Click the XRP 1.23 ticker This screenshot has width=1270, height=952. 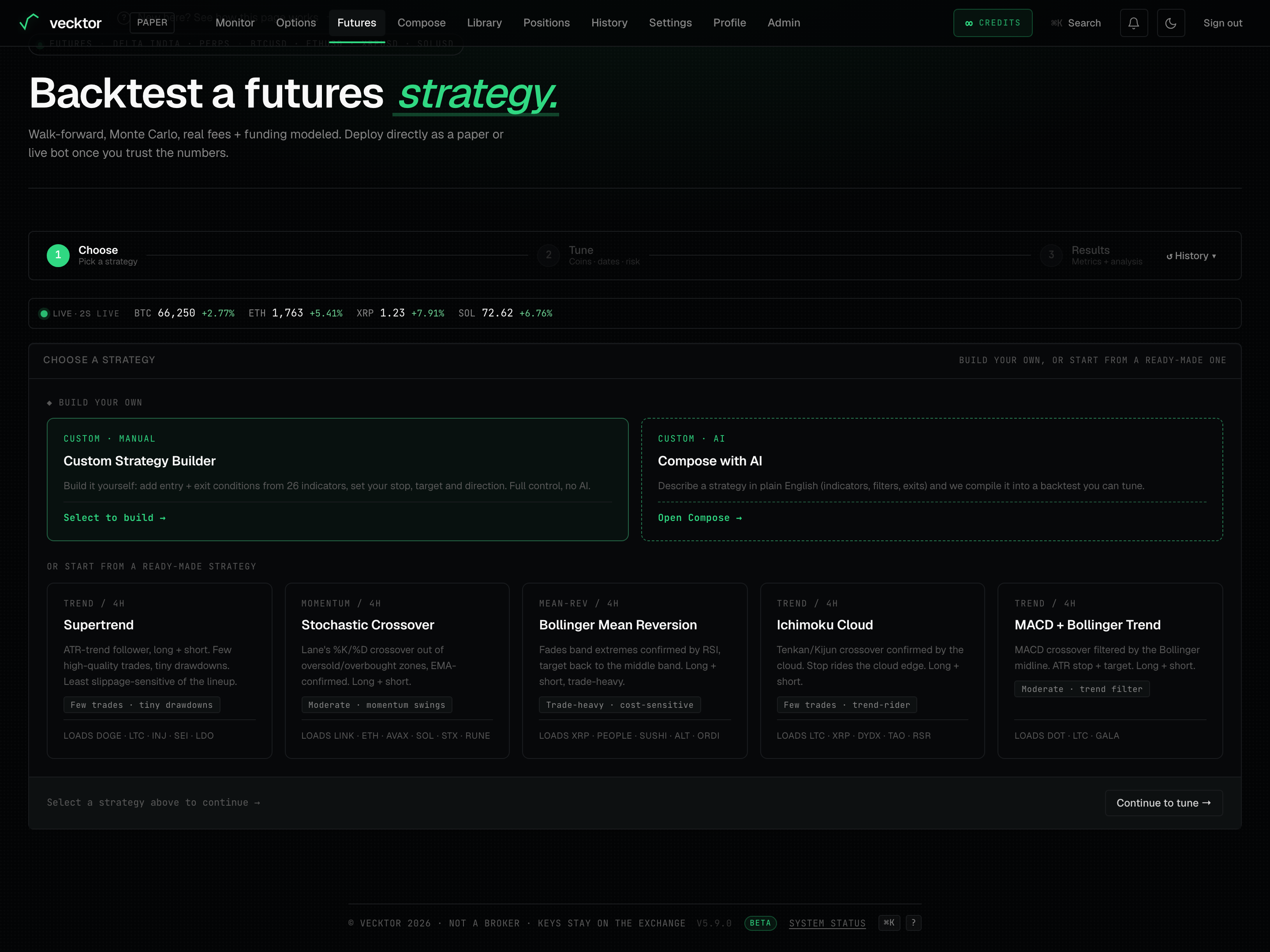400,313
